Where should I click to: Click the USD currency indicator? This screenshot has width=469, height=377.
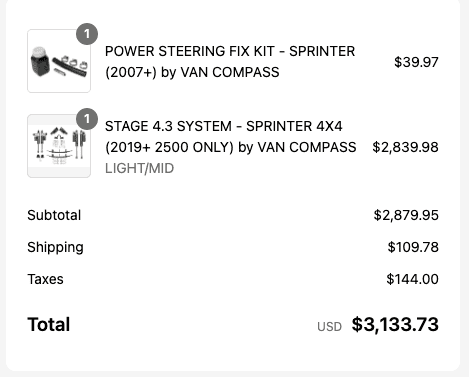click(329, 327)
